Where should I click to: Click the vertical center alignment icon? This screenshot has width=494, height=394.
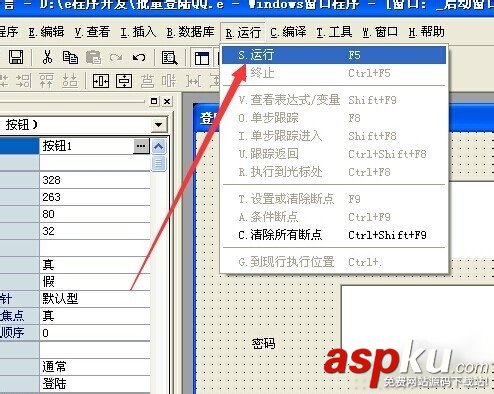pyautogui.click(x=124, y=81)
